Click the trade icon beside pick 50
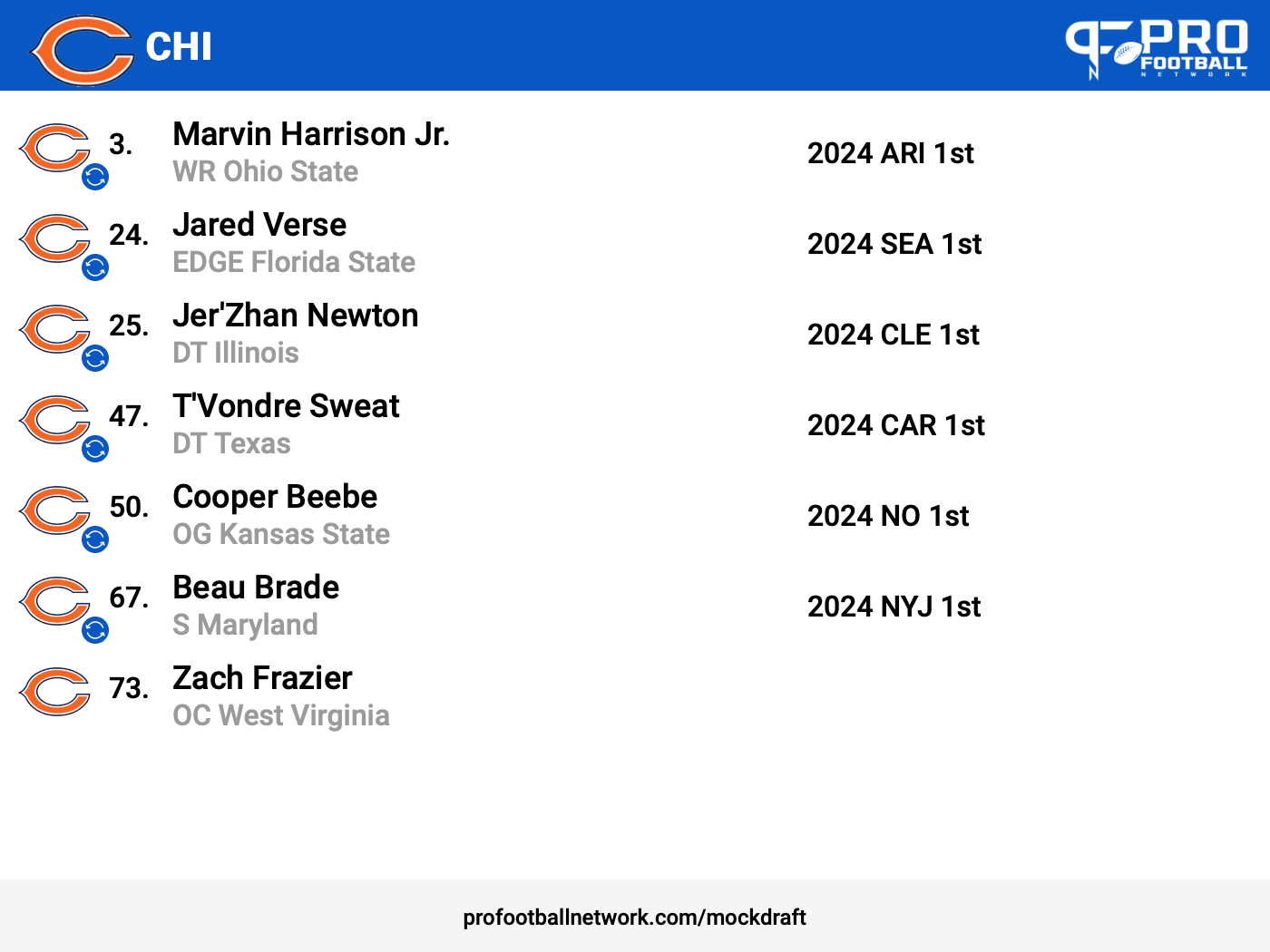Viewport: 1270px width, 952px height. (x=95, y=539)
